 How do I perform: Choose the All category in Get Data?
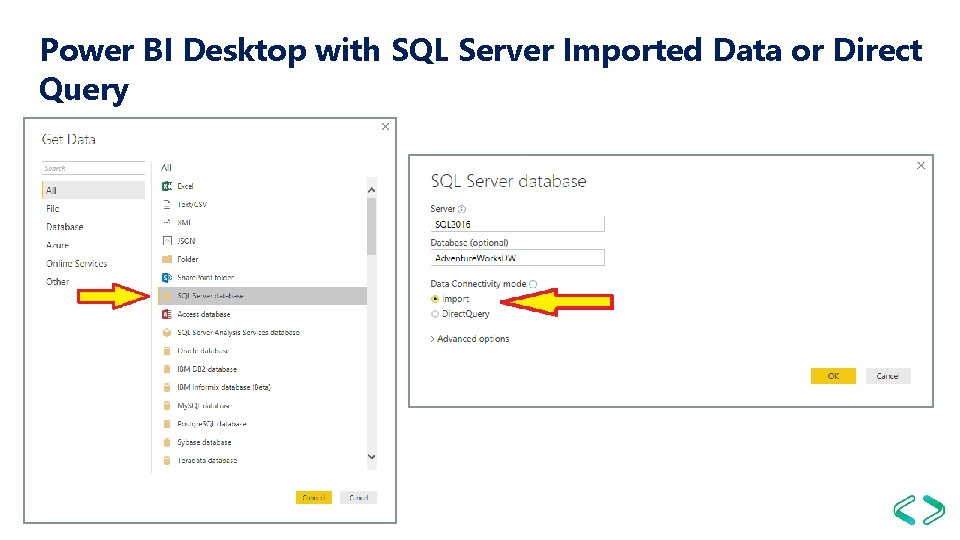coord(94,190)
